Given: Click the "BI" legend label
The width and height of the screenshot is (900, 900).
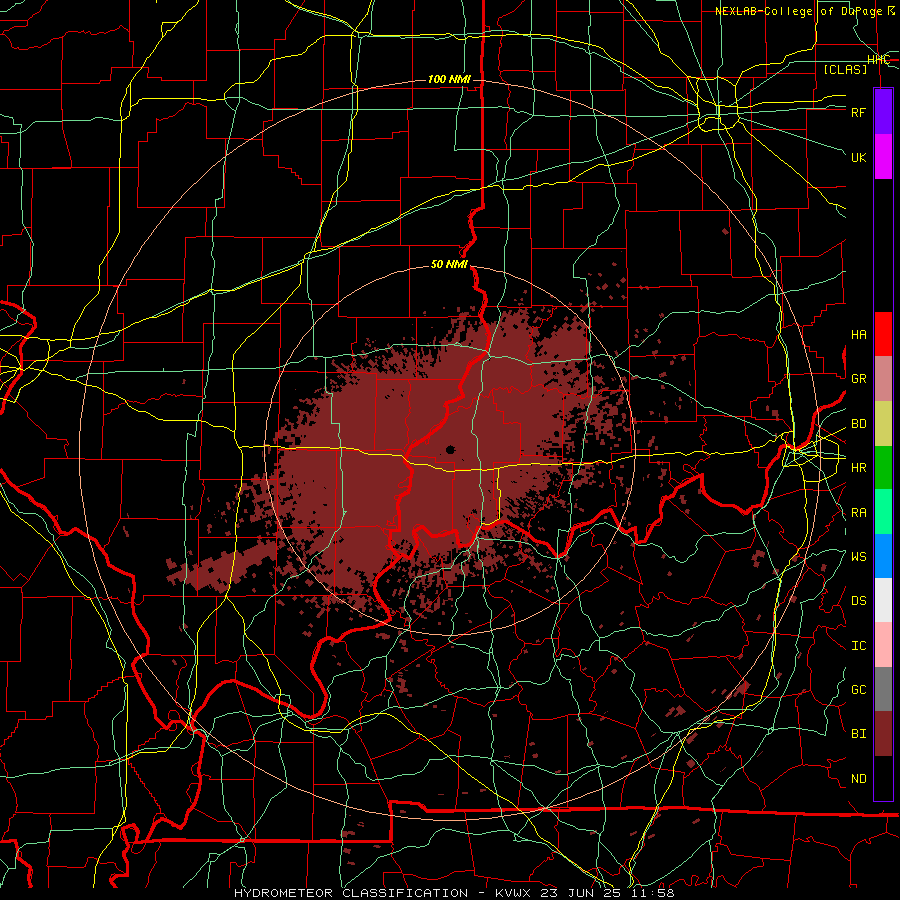Looking at the screenshot, I should (858, 734).
